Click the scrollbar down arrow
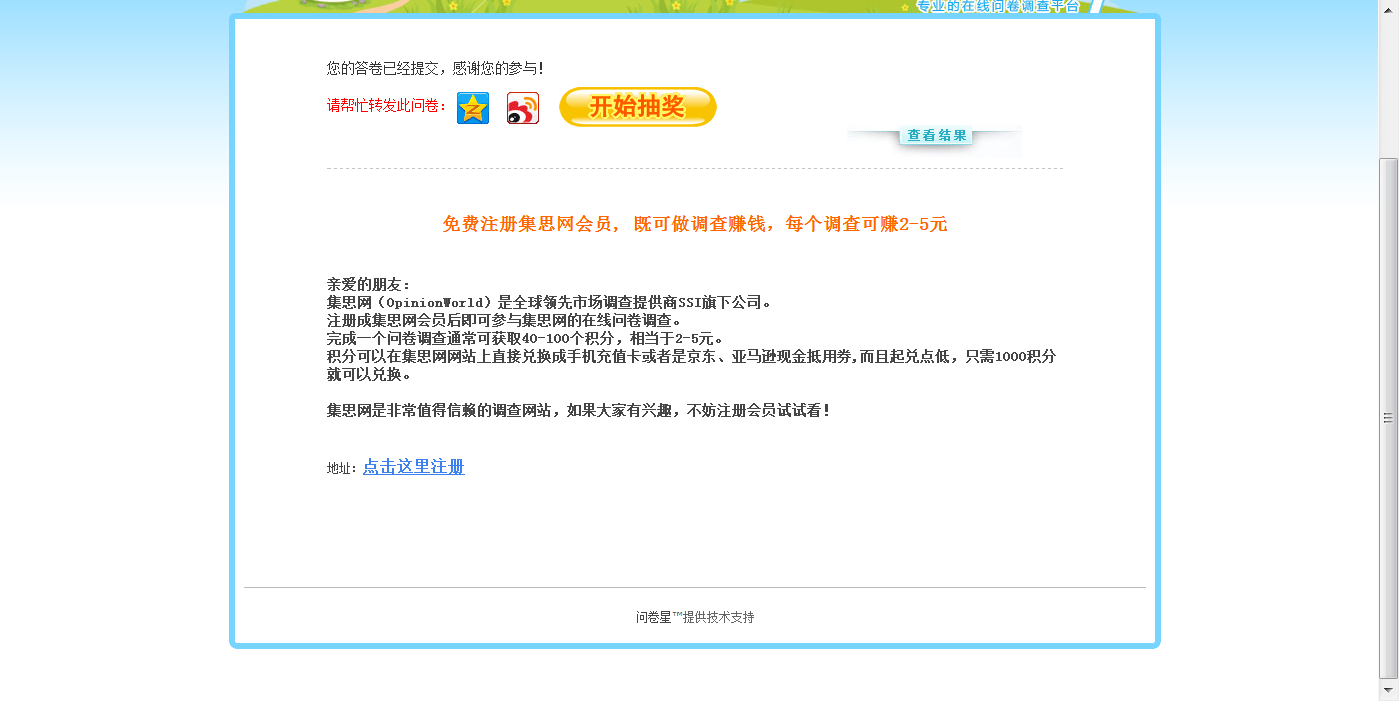 [1388, 690]
